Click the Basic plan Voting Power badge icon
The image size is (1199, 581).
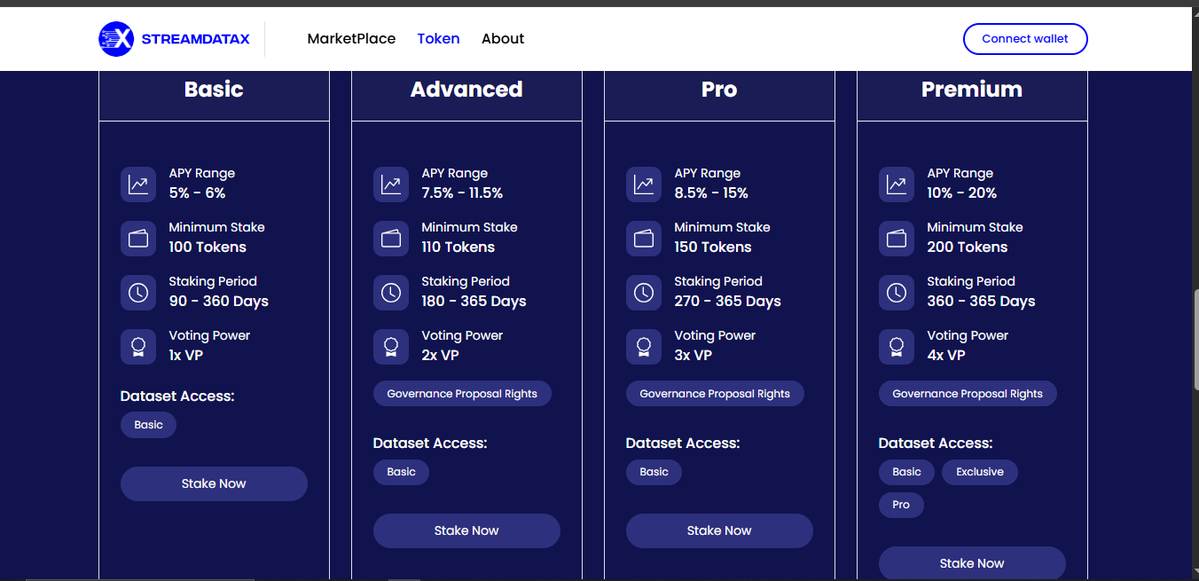138,347
